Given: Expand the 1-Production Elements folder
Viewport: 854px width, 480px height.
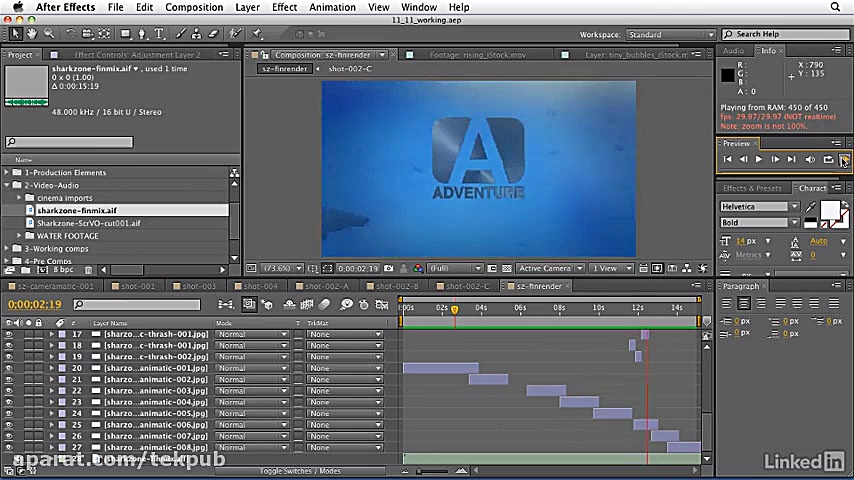Looking at the screenshot, I should tap(7, 172).
